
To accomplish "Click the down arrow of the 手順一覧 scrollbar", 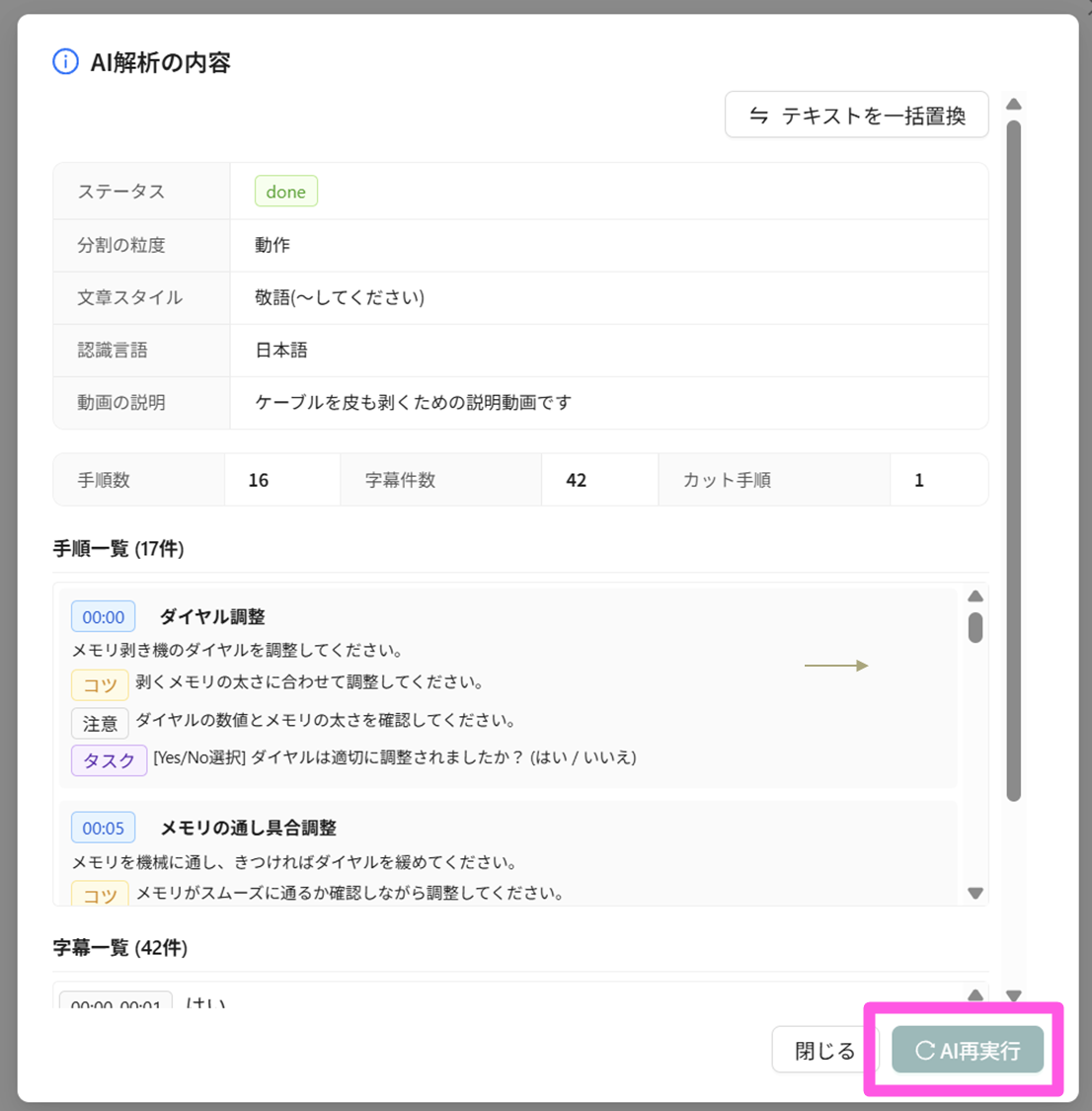I will point(975,894).
